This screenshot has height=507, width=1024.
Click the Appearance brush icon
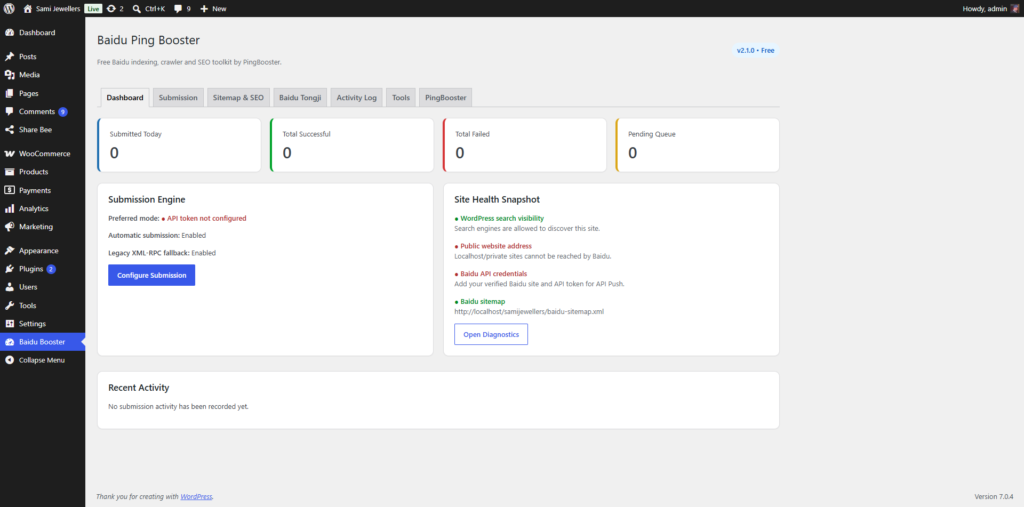click(10, 251)
